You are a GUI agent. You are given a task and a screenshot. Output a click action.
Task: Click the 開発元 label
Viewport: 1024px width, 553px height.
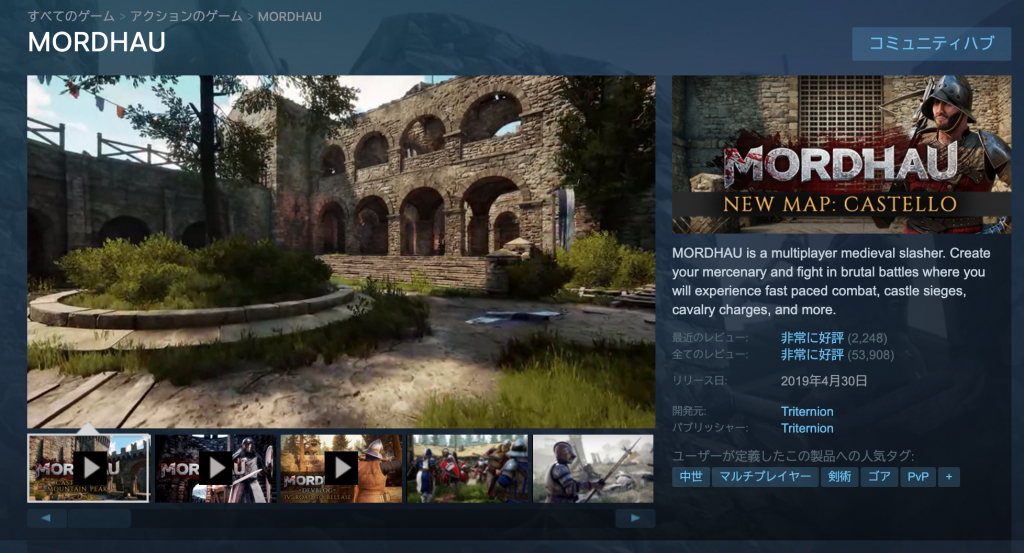coord(690,411)
